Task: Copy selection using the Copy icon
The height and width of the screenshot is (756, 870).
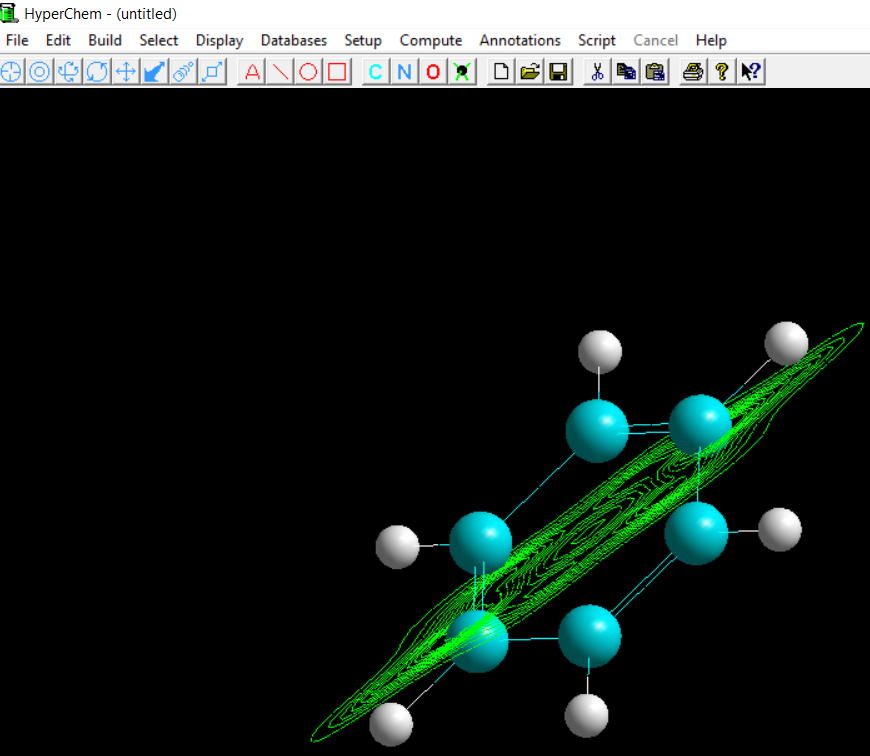Action: pyautogui.click(x=627, y=72)
